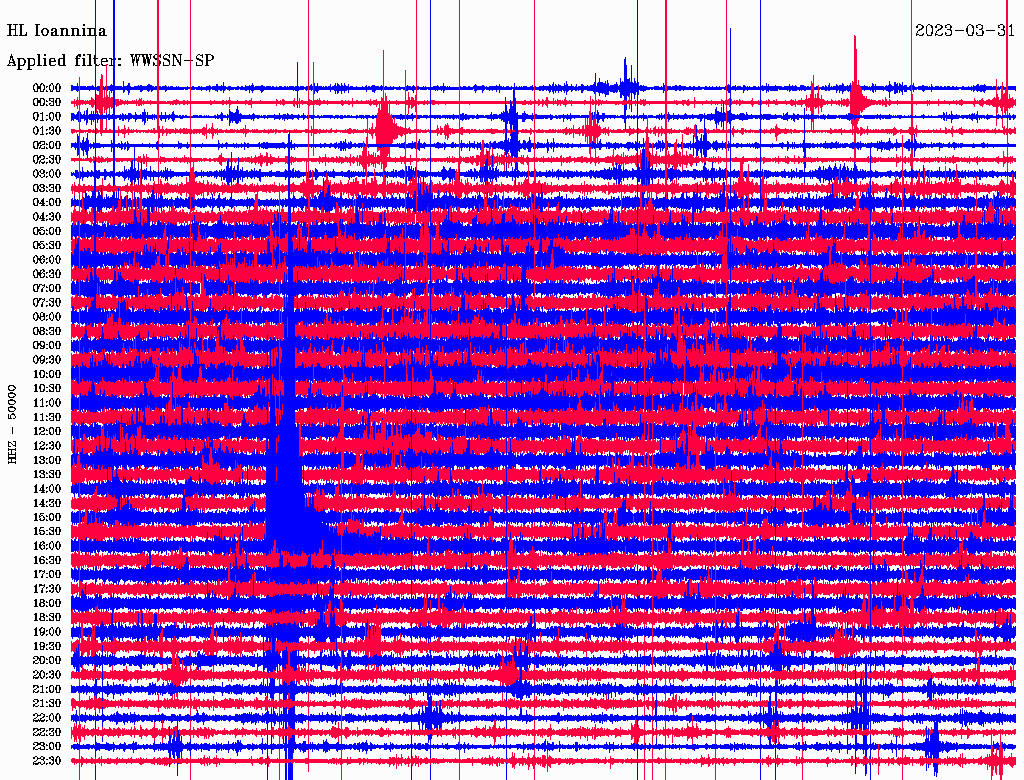Select the 20:00 time label
Viewport: 1024px width, 780px height.
click(x=47, y=660)
